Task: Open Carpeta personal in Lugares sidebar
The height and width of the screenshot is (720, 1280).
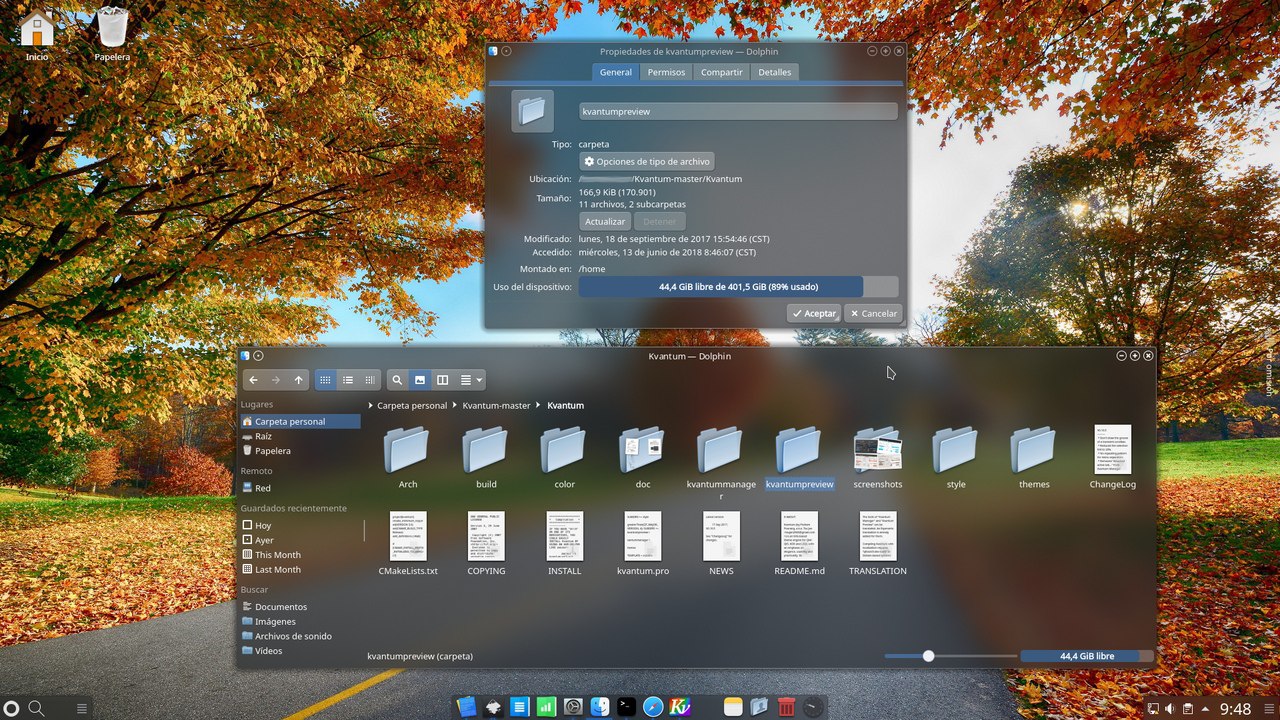Action: 300,422
